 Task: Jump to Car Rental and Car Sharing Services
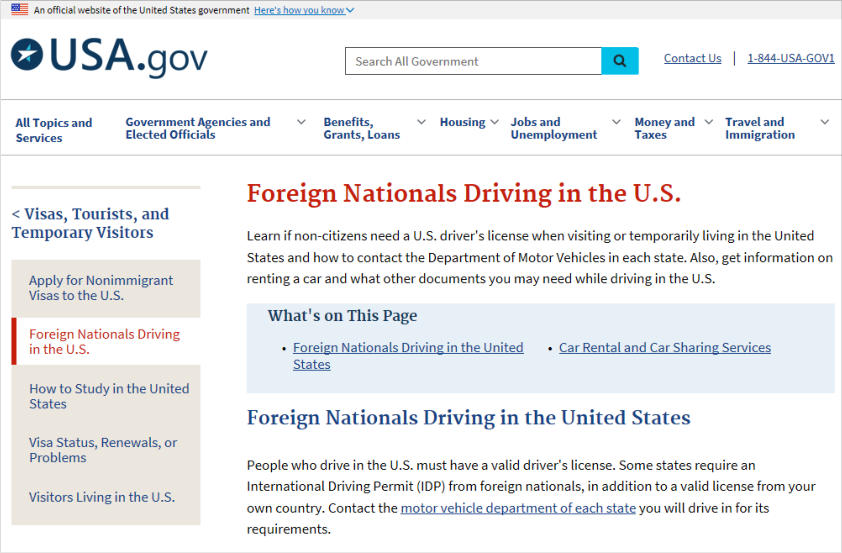(x=664, y=347)
